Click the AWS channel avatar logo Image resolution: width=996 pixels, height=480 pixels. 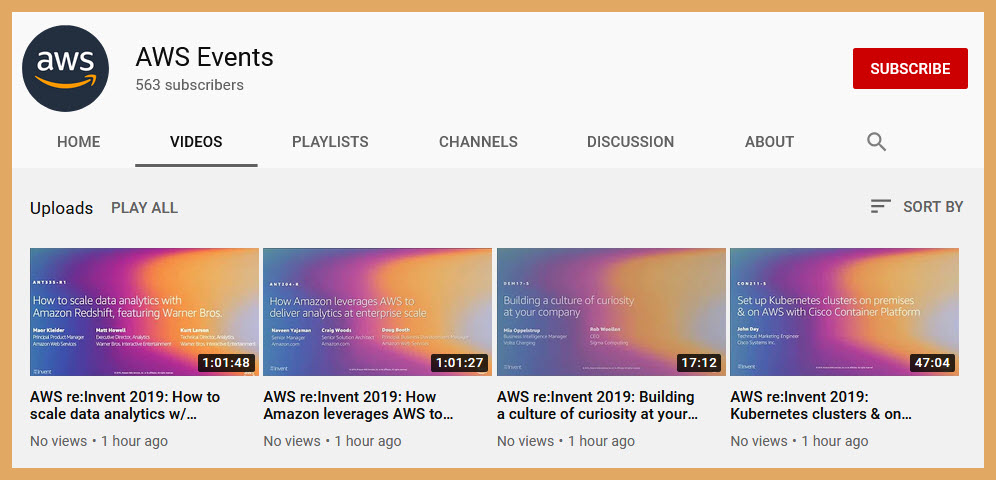coord(65,69)
